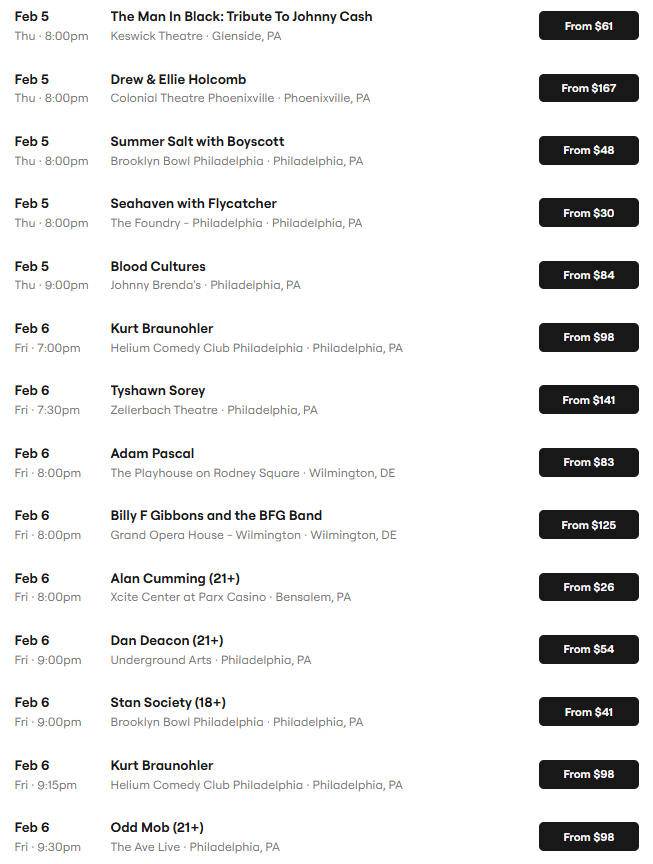
Task: Open the Tyshawn Sorey event title
Action: click(157, 391)
